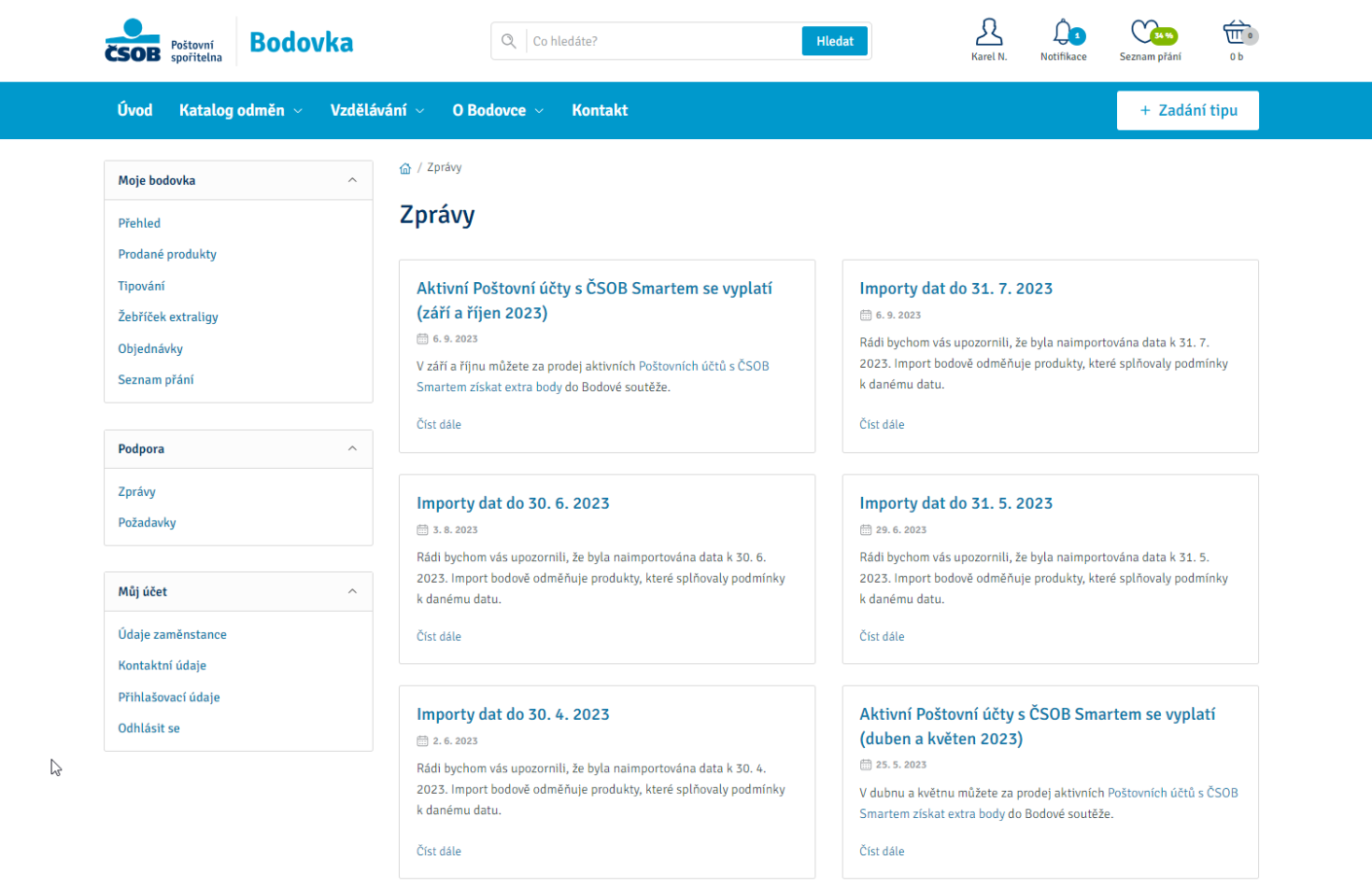
Task: Collapse the Podpora sidebar panel
Action: click(x=352, y=448)
